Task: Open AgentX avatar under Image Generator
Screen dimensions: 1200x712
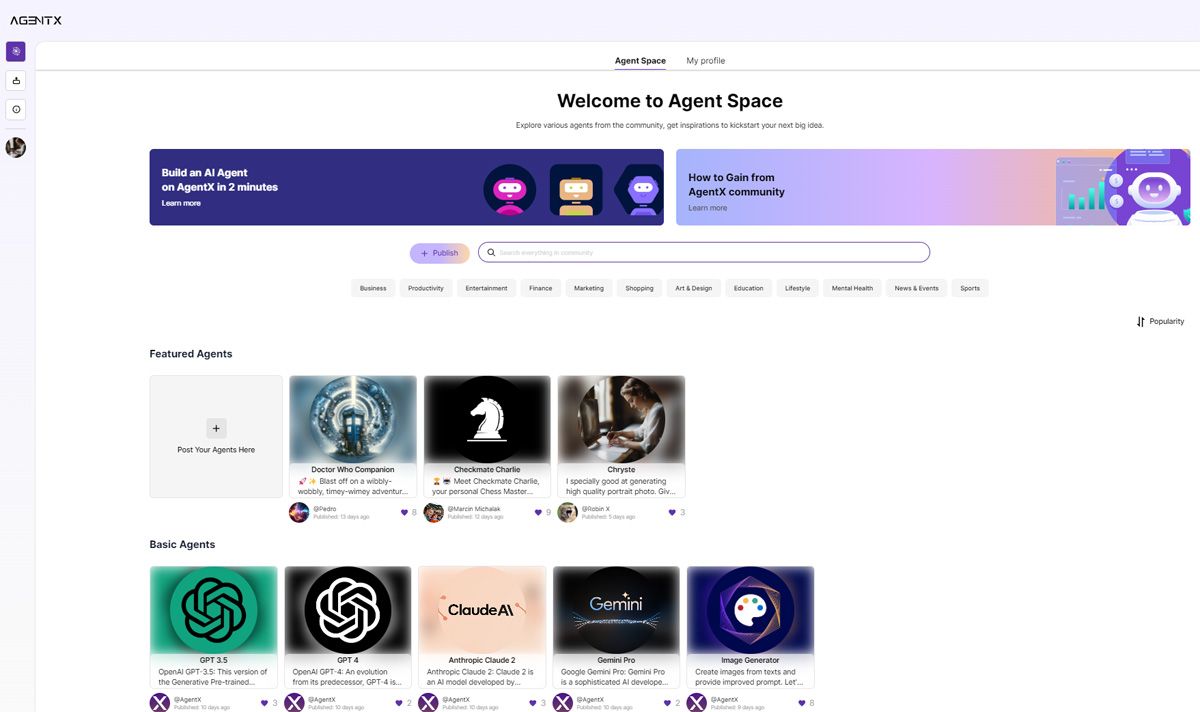Action: (x=696, y=702)
